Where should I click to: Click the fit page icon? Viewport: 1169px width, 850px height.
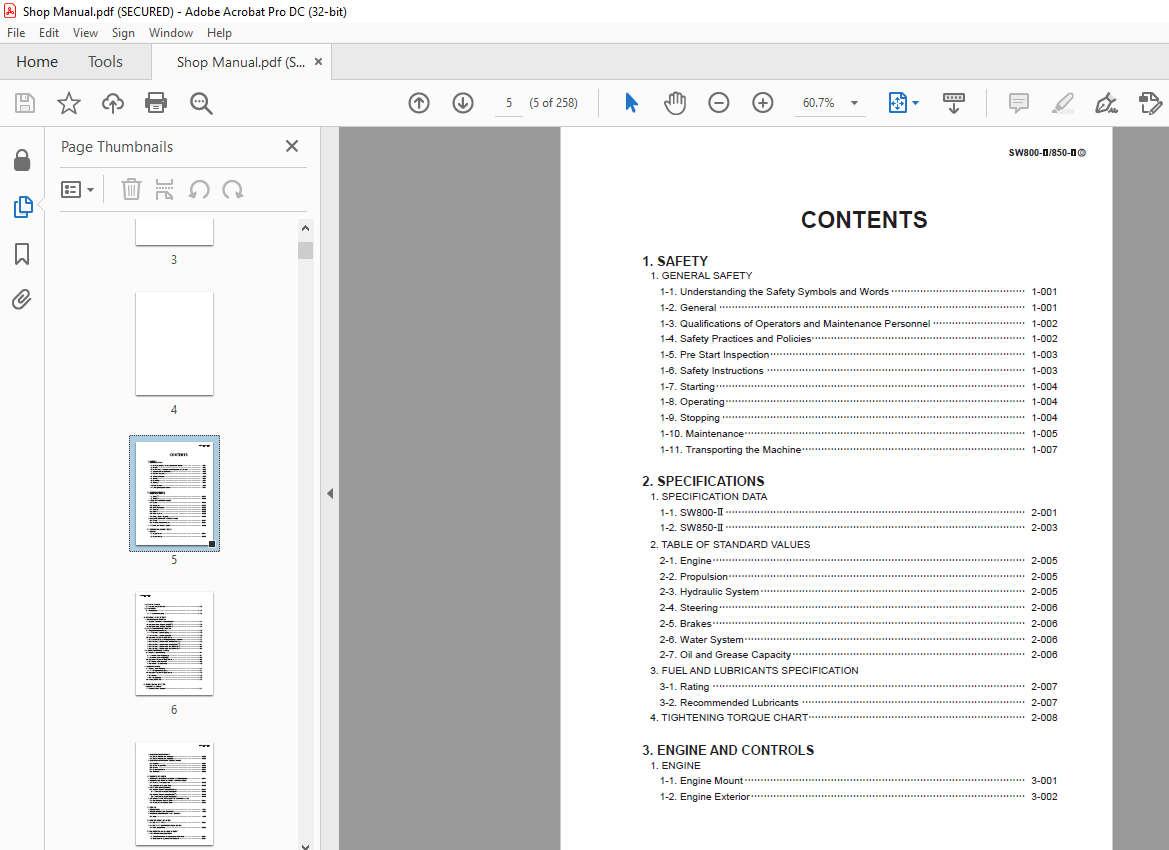pos(898,103)
